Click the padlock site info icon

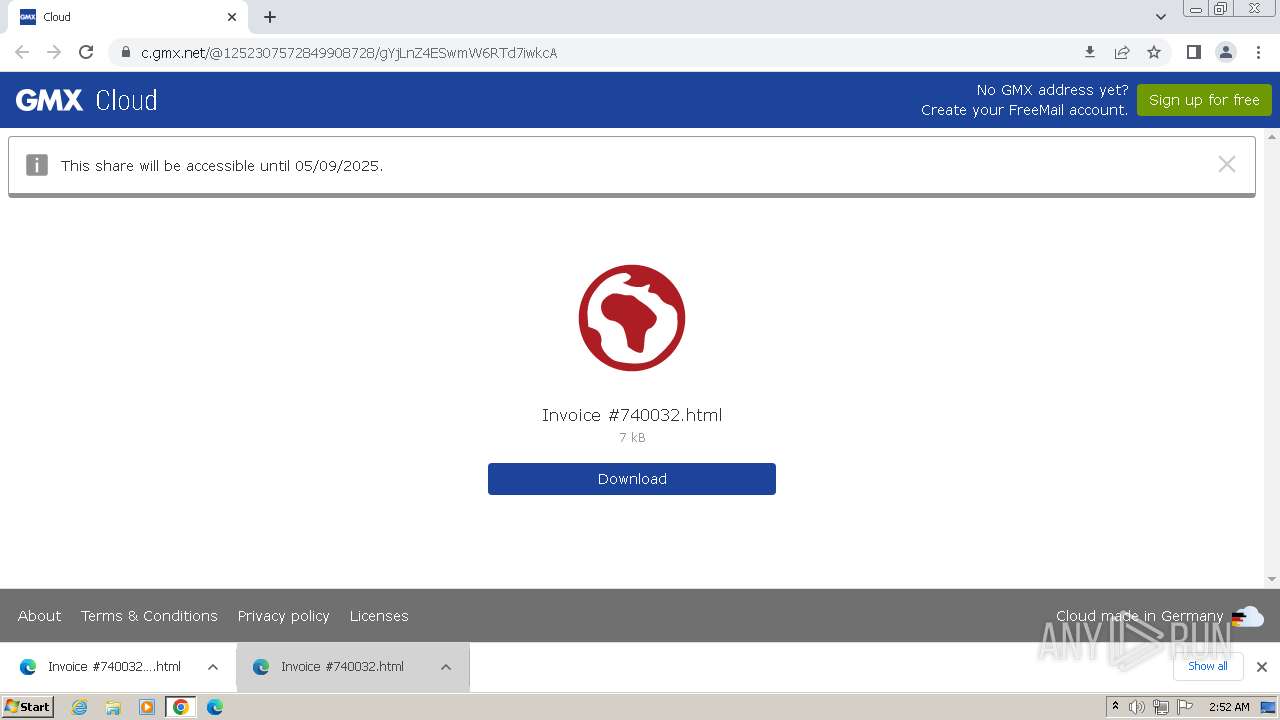[126, 52]
